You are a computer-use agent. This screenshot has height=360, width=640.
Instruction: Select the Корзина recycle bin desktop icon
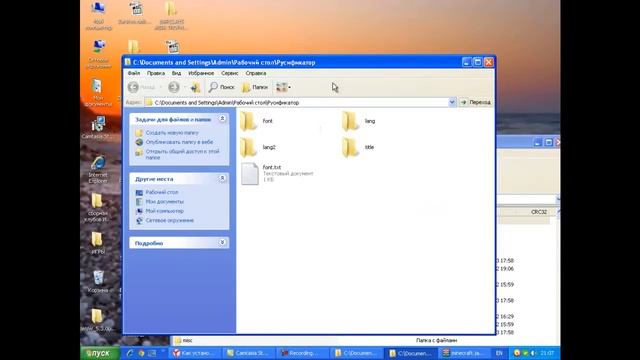[98, 282]
